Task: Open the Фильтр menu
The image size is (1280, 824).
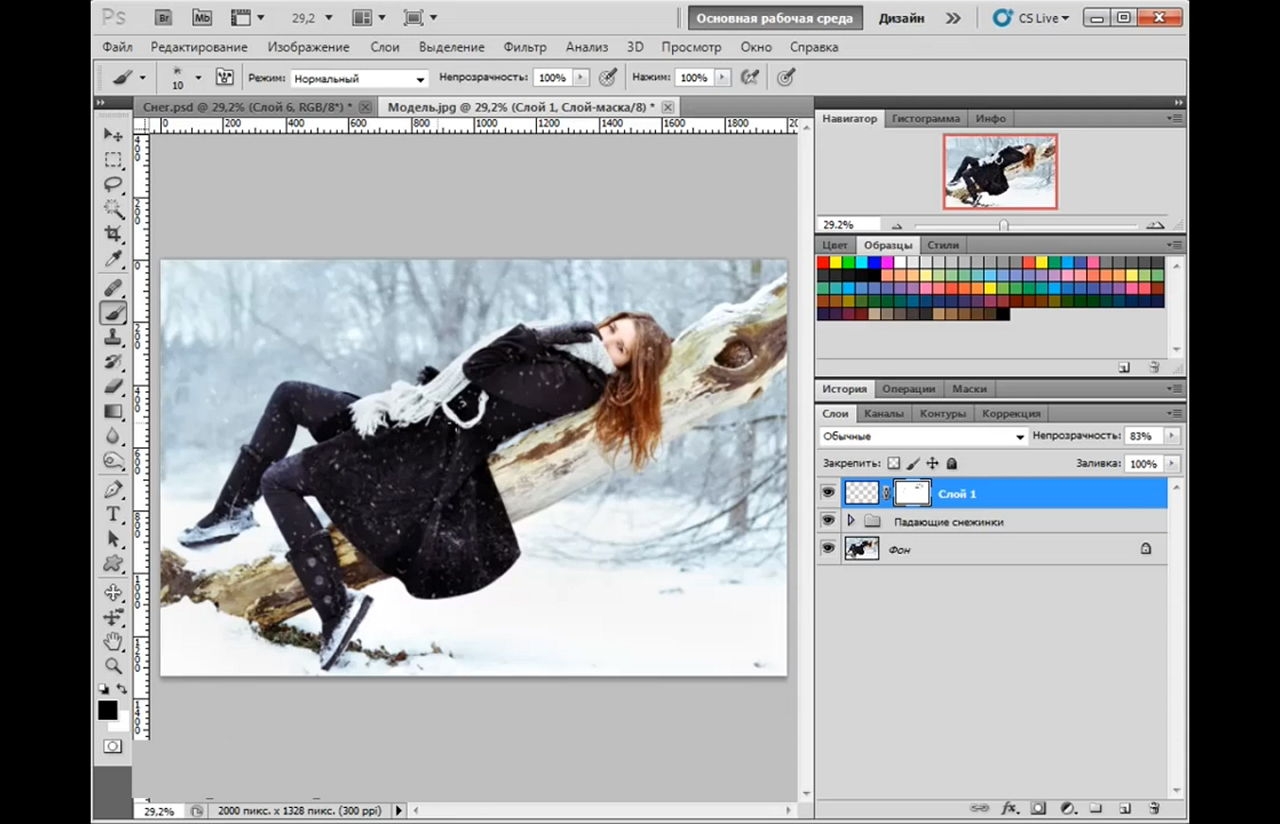Action: pos(525,47)
